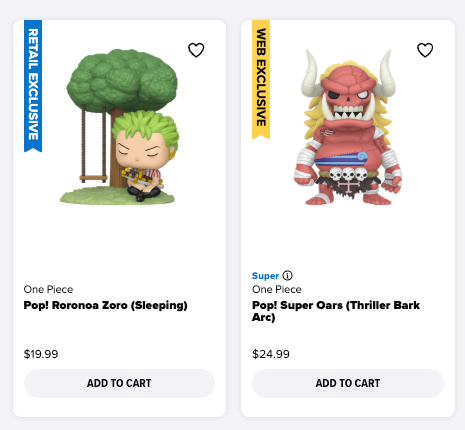Screen dimensions: 465x430
Task: Click the green tree canopy above Zoro
Action: [x=122, y=79]
